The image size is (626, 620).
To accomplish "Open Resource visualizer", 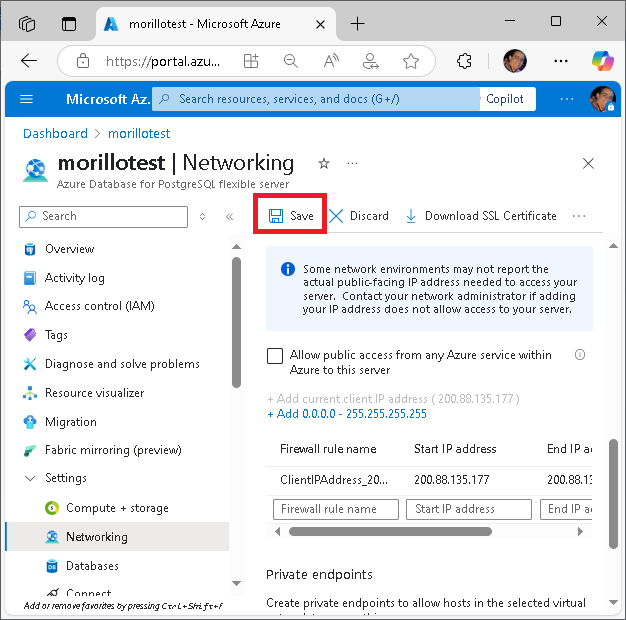I will point(94,393).
